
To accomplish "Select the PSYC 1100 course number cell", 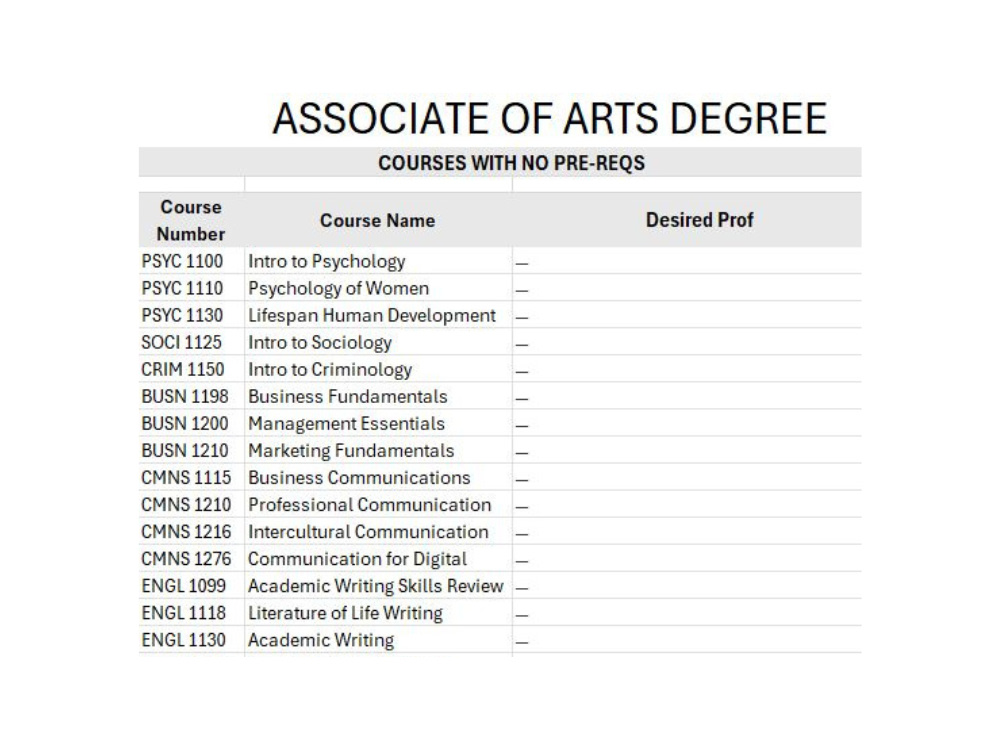I will [191, 261].
